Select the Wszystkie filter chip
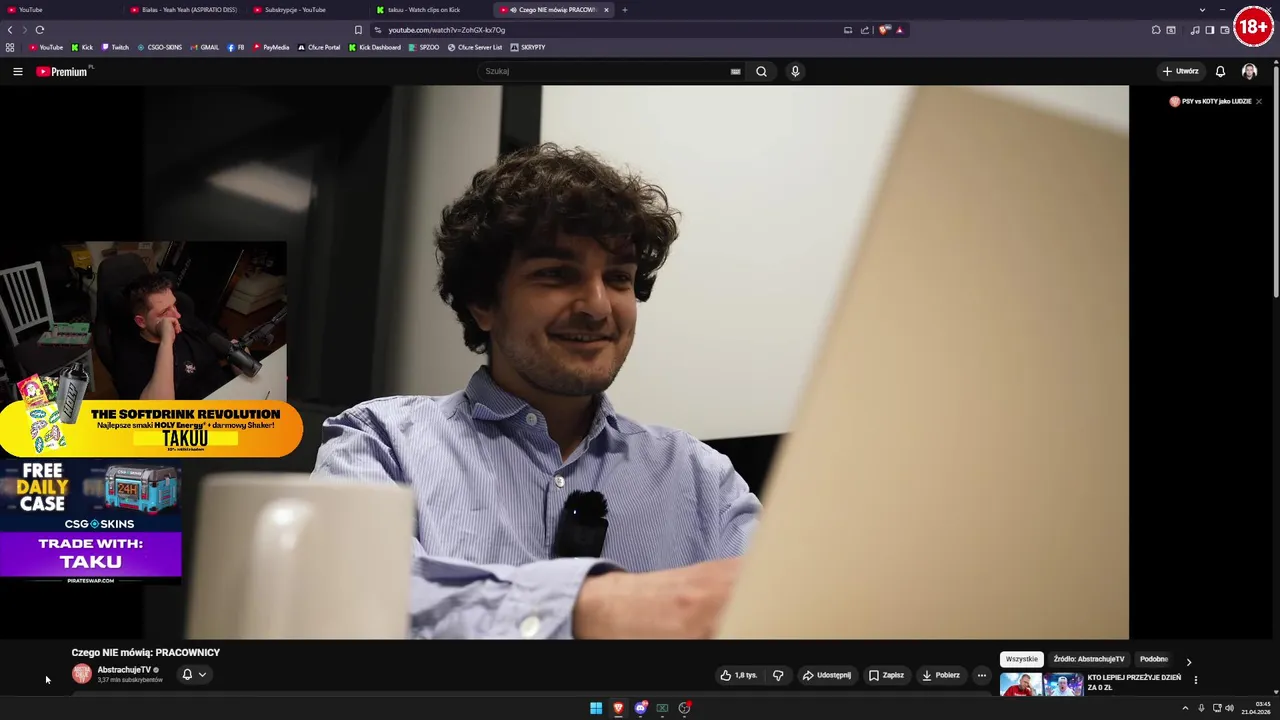The width and height of the screenshot is (1280, 720). click(x=1022, y=659)
